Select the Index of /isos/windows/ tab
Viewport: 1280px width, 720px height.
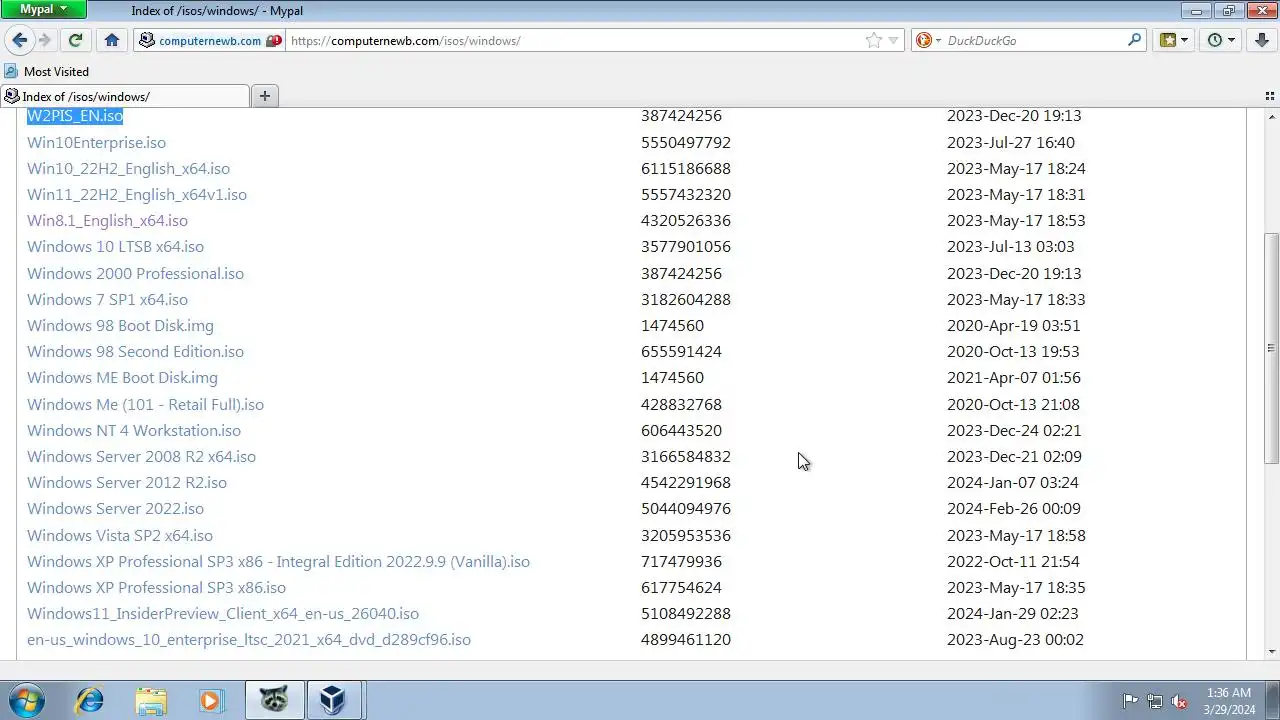click(125, 97)
